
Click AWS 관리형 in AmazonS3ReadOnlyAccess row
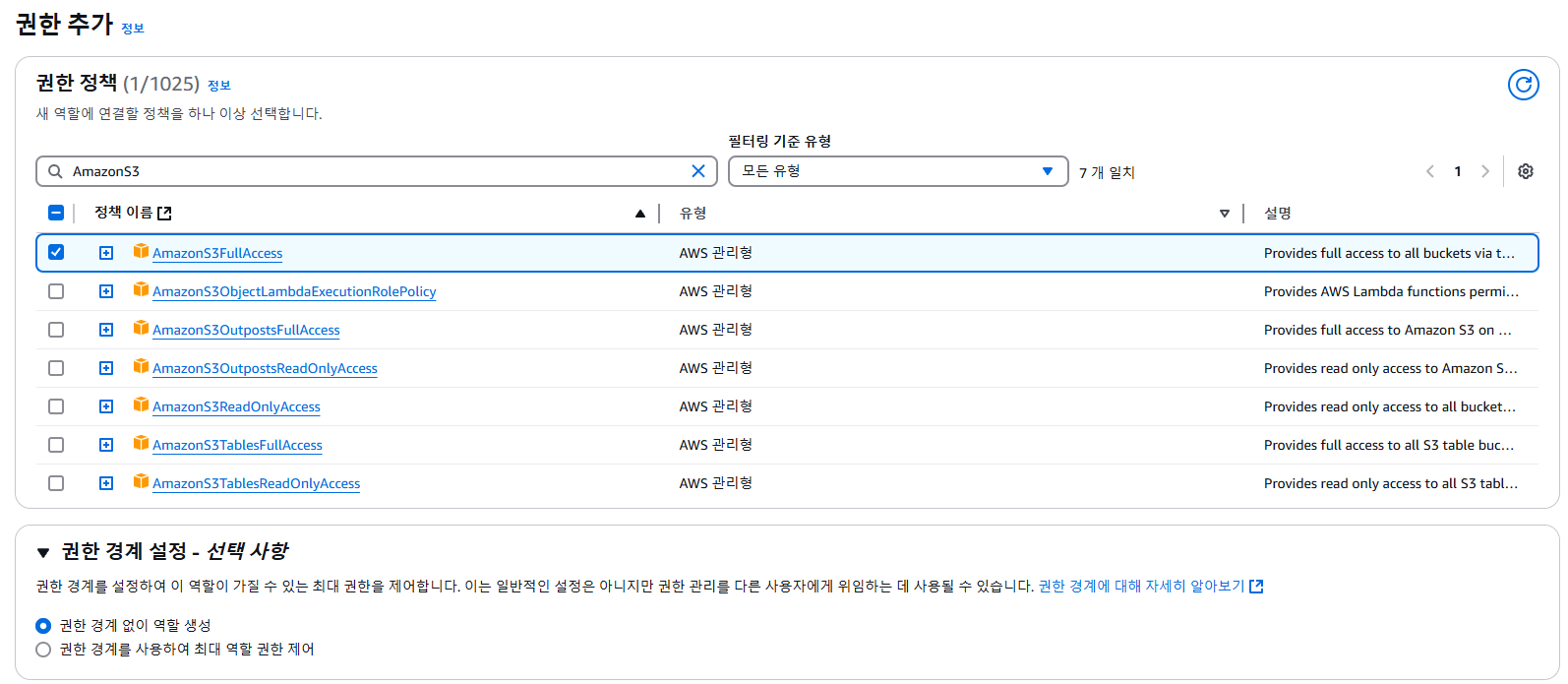tap(716, 406)
